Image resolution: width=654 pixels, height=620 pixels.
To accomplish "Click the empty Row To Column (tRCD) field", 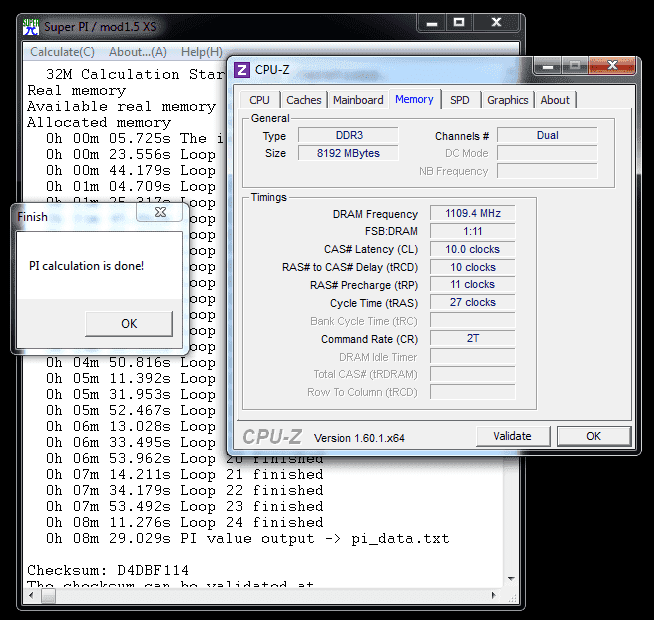I will point(473,392).
